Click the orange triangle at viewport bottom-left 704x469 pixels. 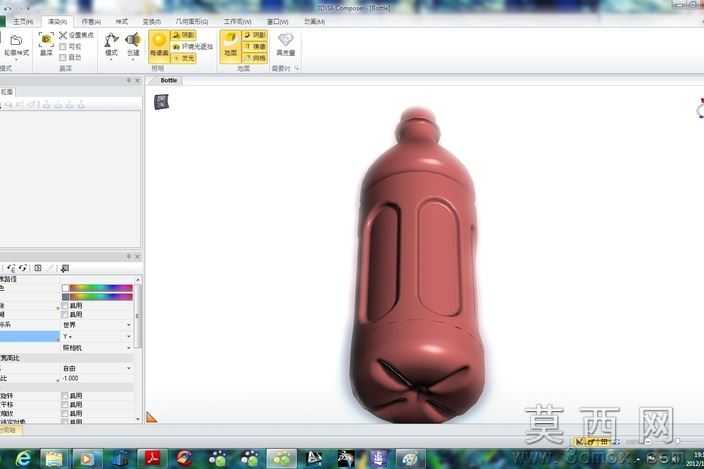click(x=151, y=417)
